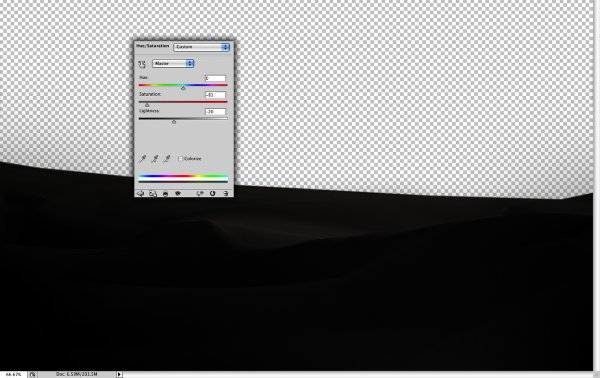
Task: Click the Saturation value input field
Action: [215, 95]
